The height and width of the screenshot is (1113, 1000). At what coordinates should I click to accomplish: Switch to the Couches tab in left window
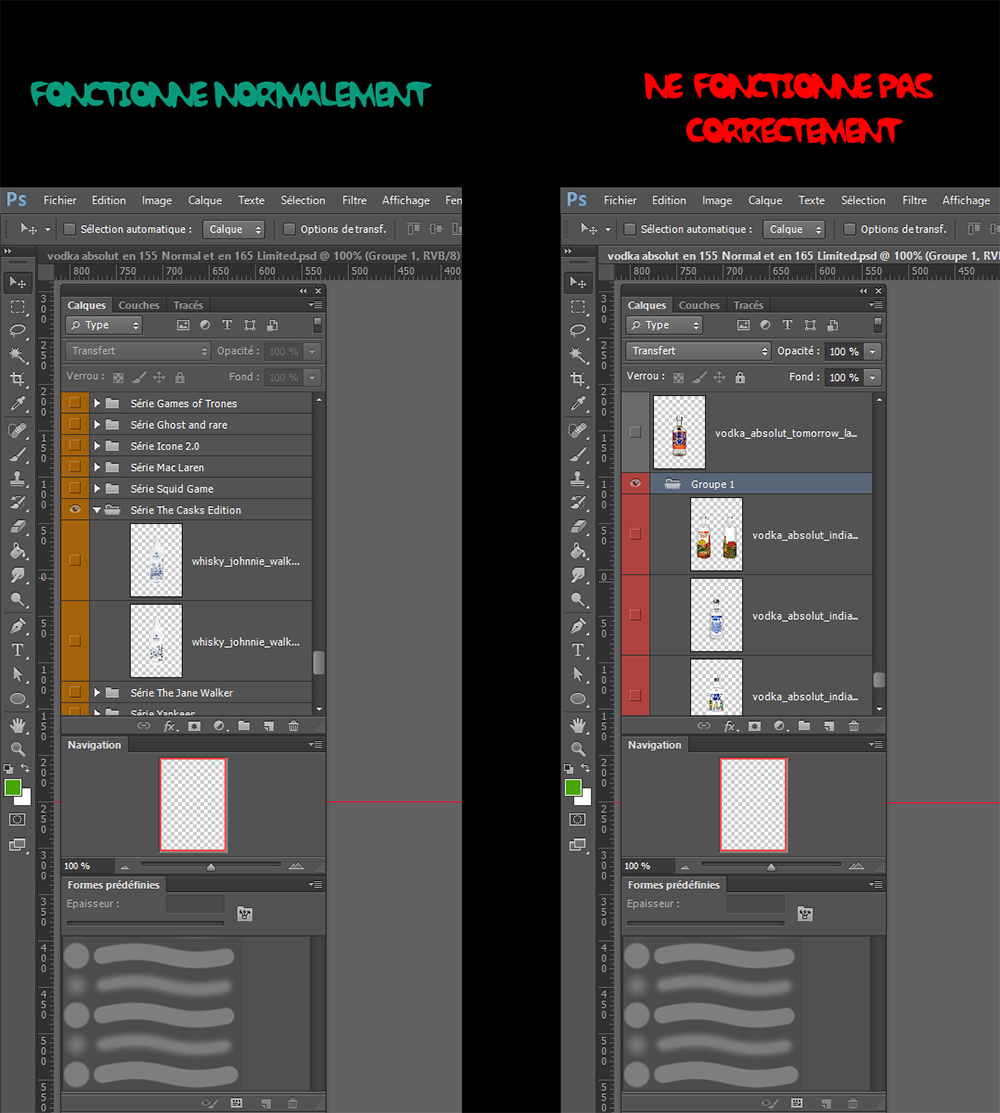tap(139, 305)
